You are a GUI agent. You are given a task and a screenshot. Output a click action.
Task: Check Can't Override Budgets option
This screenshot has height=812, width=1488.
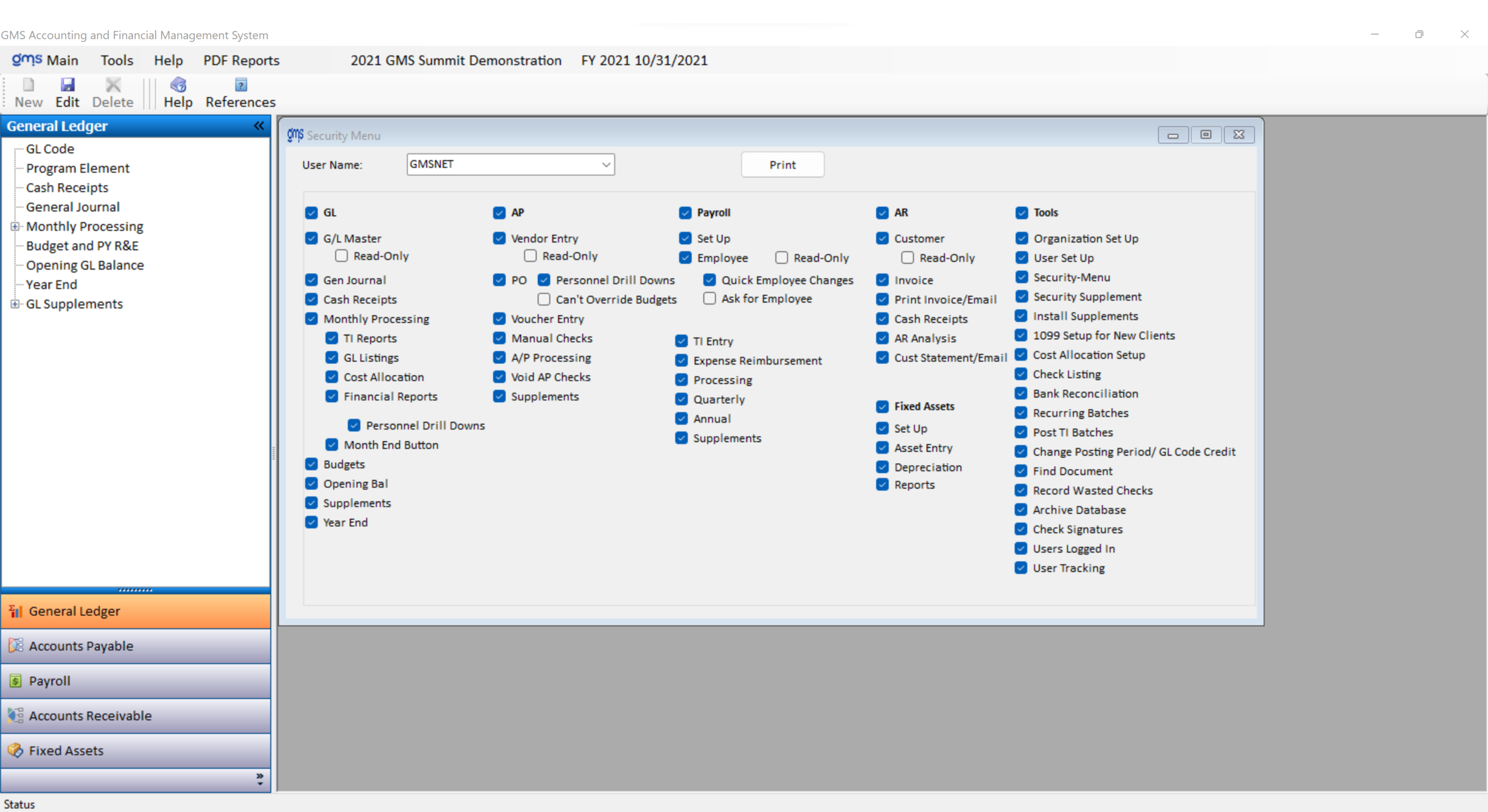pos(544,299)
